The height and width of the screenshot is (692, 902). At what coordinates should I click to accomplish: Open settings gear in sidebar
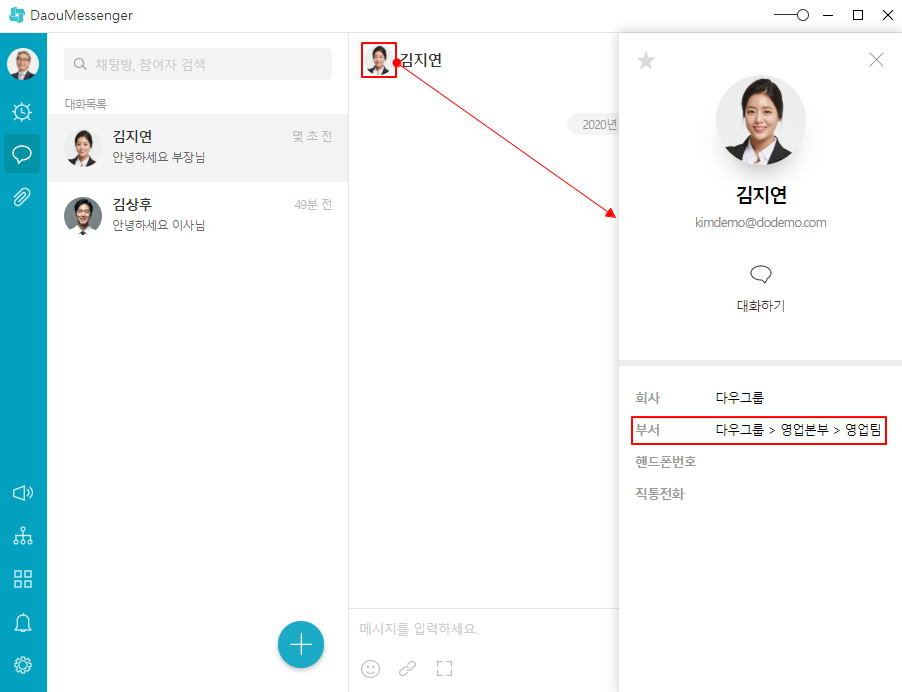tap(22, 665)
